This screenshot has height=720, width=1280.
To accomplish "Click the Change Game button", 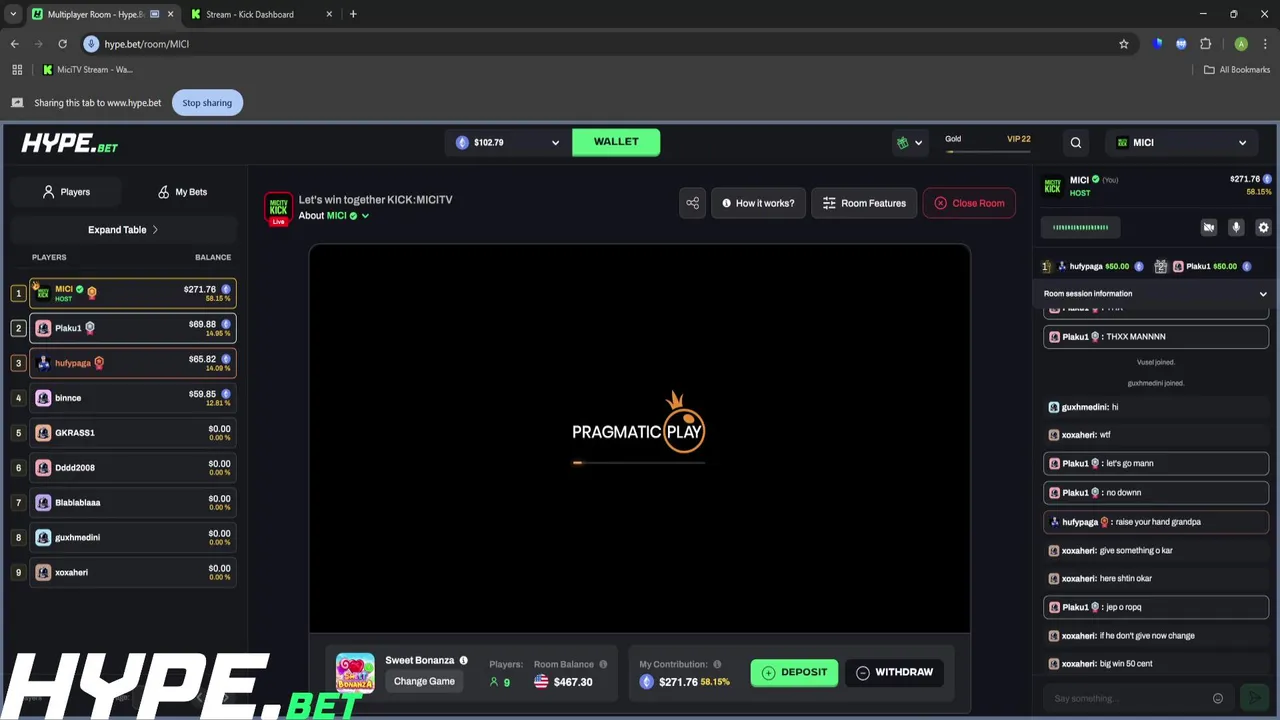I will [424, 682].
